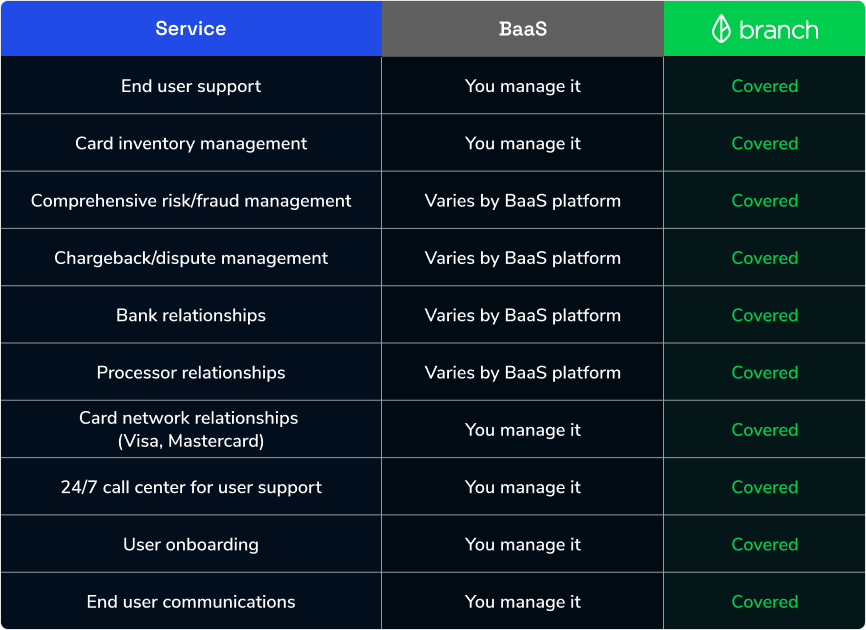Click the Comprehensive risk/fraud management label

coord(190,200)
